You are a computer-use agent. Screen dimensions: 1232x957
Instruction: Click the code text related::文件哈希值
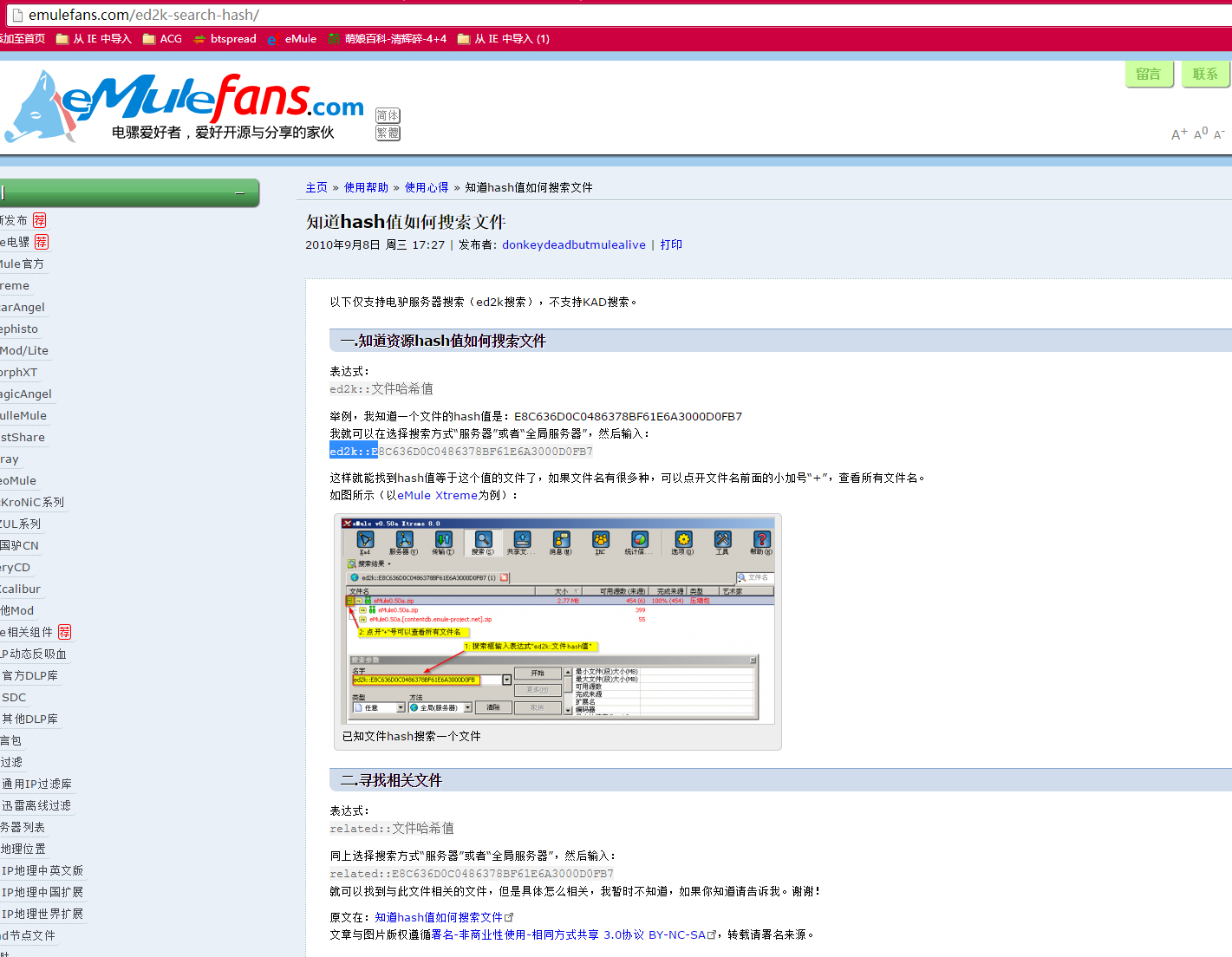392,828
